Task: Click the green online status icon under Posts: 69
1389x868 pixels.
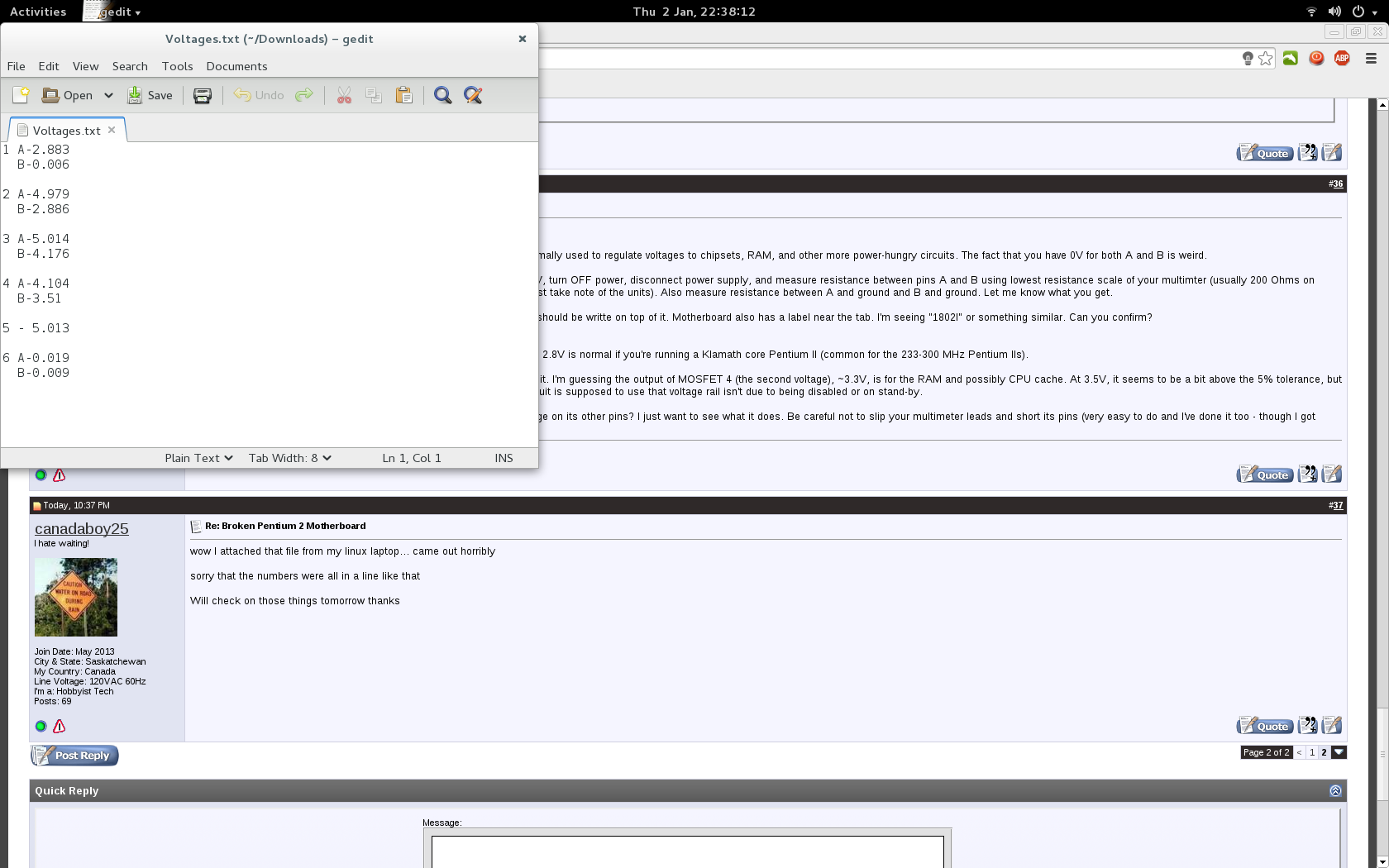Action: tap(41, 727)
